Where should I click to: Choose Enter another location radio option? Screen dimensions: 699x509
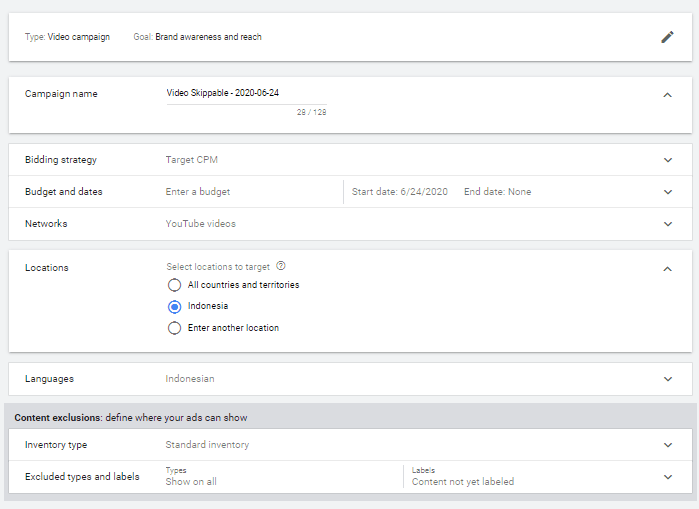point(175,328)
